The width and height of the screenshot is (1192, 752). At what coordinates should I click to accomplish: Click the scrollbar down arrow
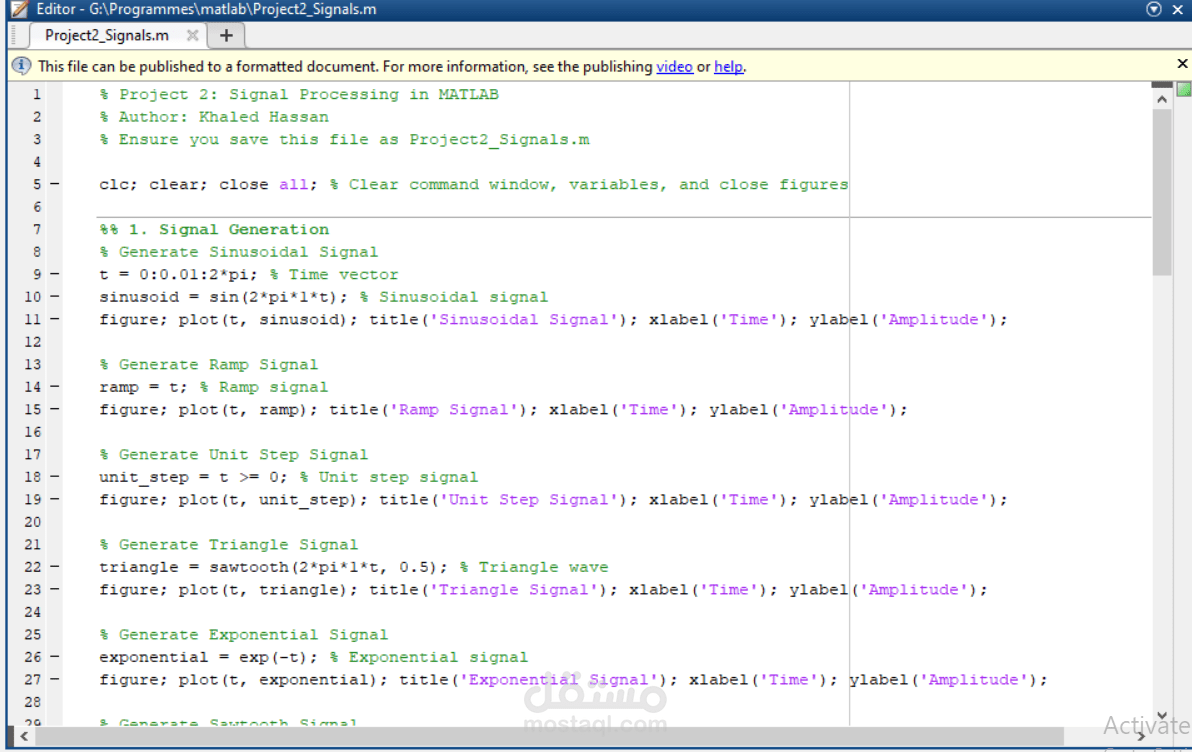pos(1162,716)
